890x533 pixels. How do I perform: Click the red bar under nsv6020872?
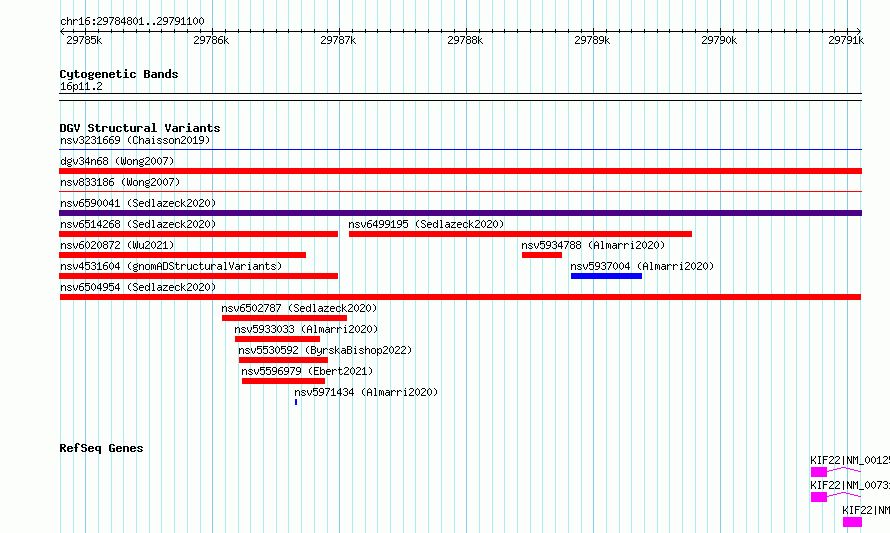183,255
